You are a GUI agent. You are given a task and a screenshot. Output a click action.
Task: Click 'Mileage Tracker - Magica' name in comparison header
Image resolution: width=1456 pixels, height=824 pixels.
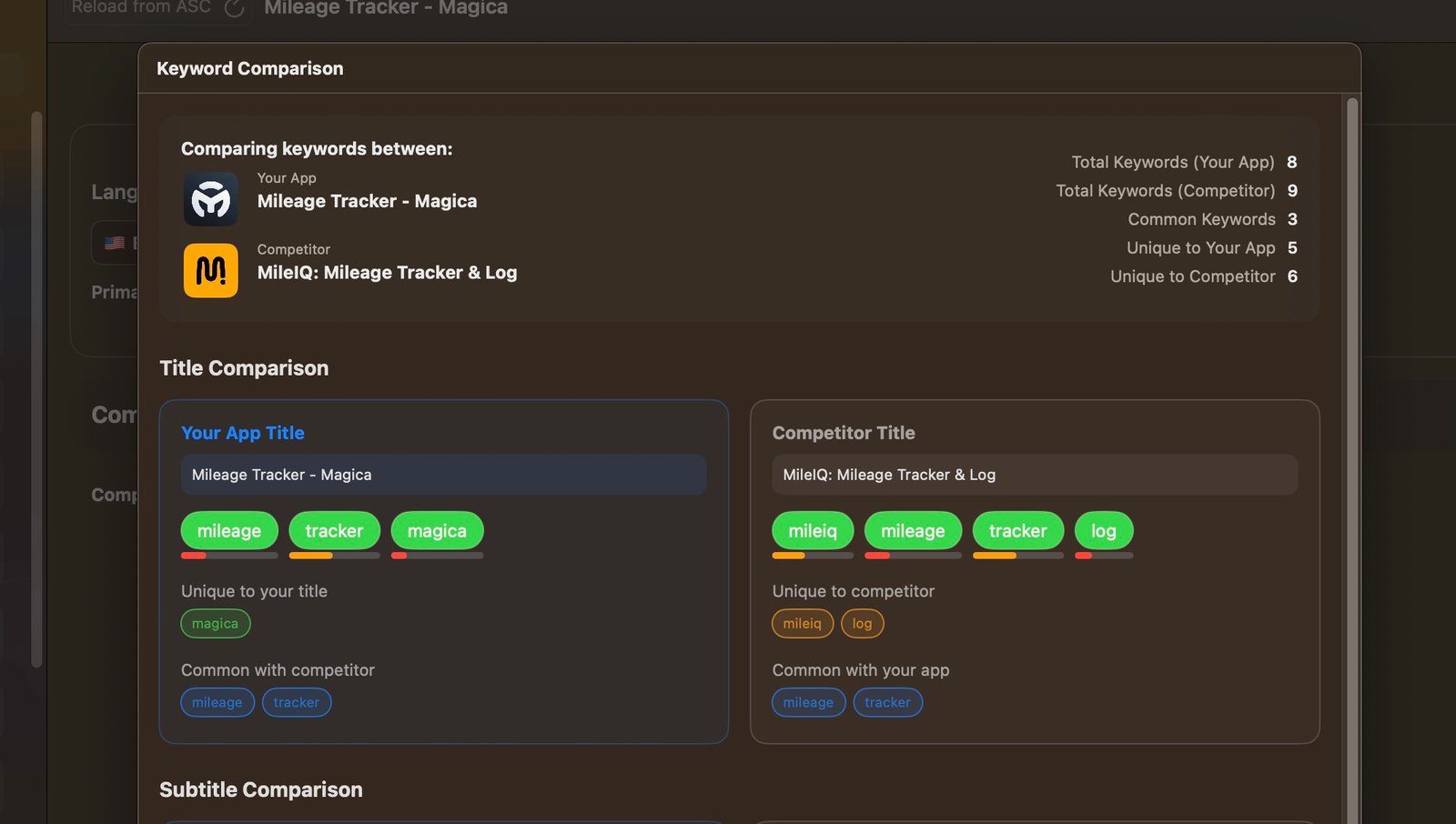(367, 201)
